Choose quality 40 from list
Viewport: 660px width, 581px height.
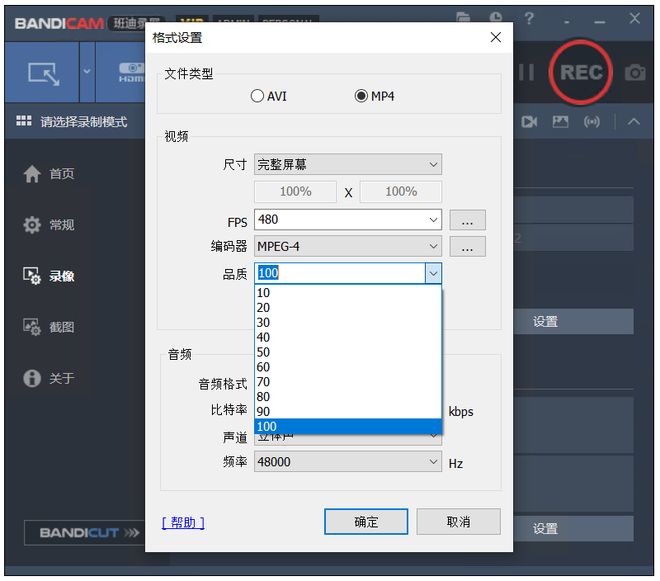(348, 337)
